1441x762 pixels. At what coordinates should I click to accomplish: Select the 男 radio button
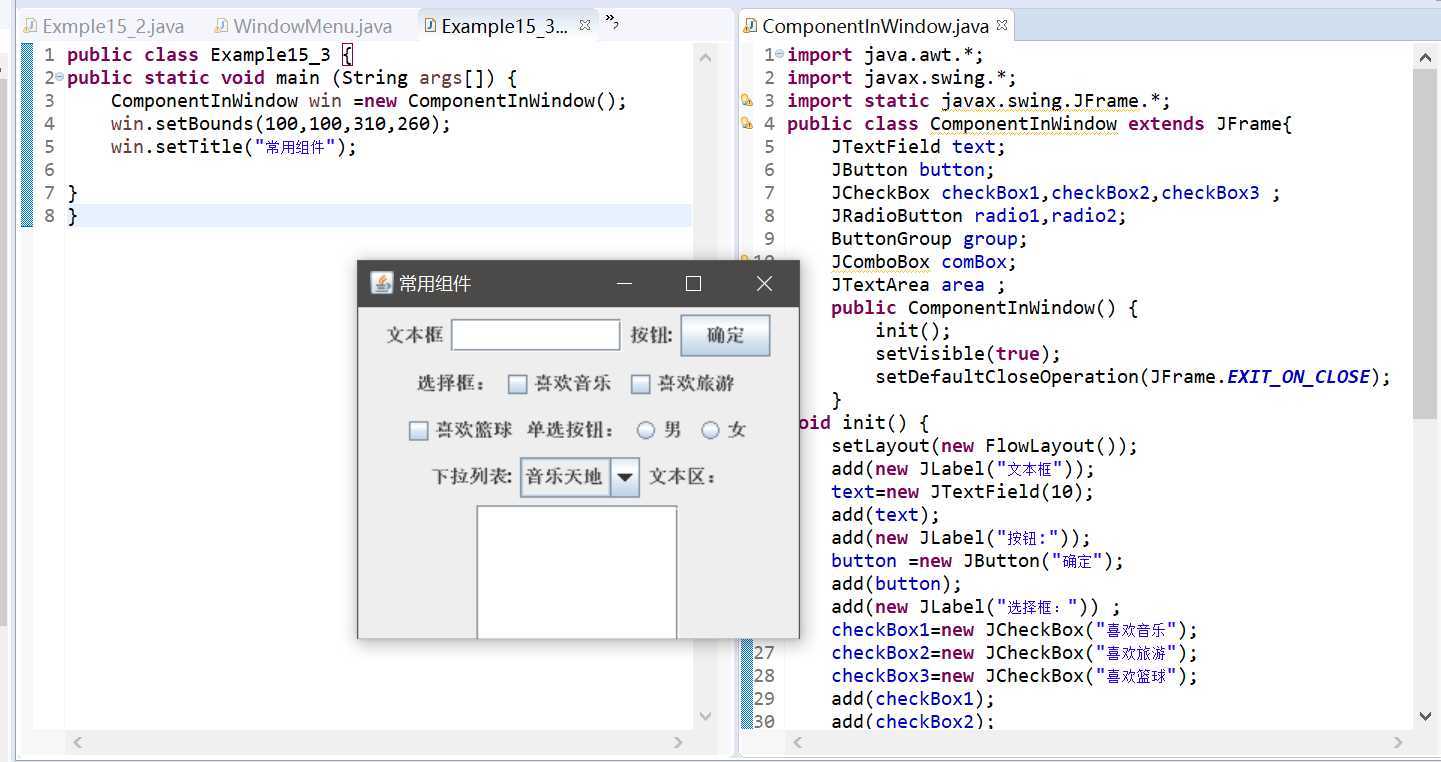[x=646, y=430]
